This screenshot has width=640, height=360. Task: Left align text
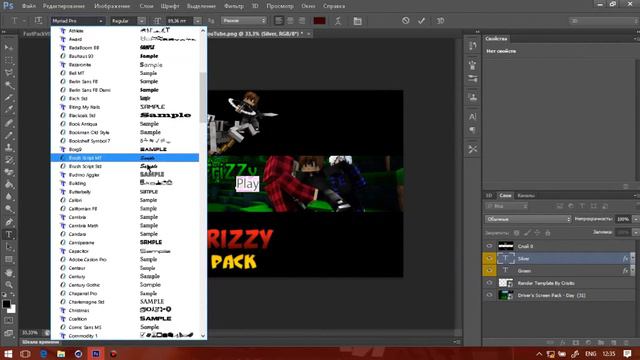278,20
